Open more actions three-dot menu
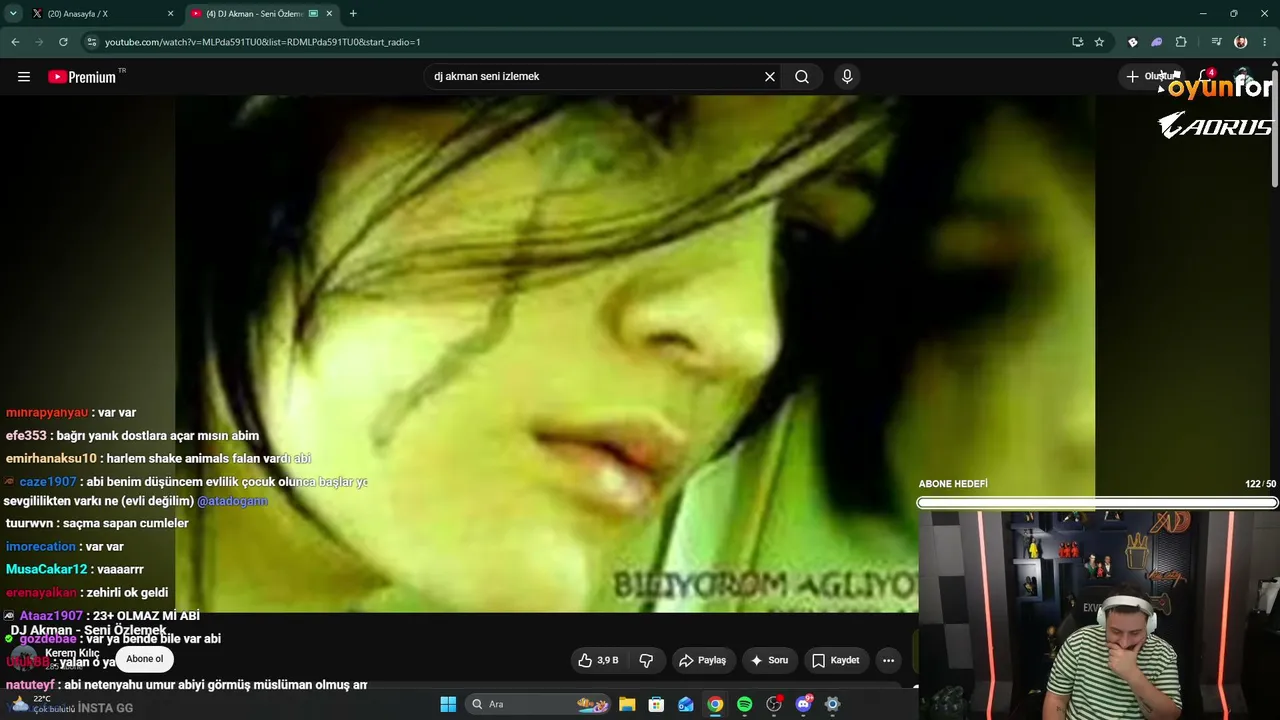This screenshot has height=720, width=1280. tap(888, 660)
